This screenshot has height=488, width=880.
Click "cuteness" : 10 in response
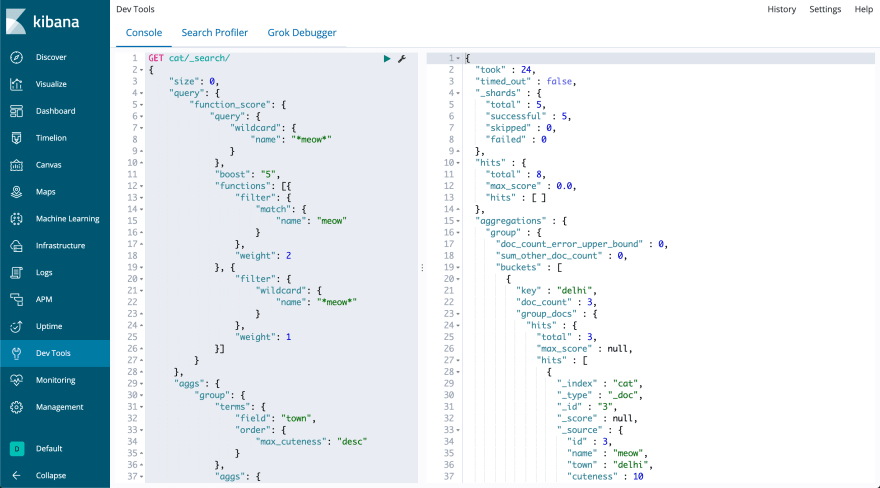pos(605,476)
